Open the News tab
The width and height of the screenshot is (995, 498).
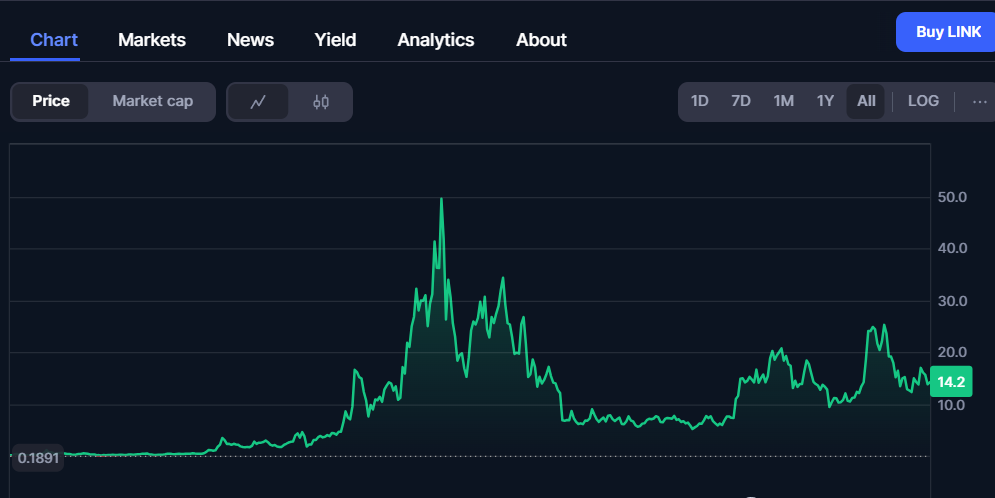coord(251,40)
